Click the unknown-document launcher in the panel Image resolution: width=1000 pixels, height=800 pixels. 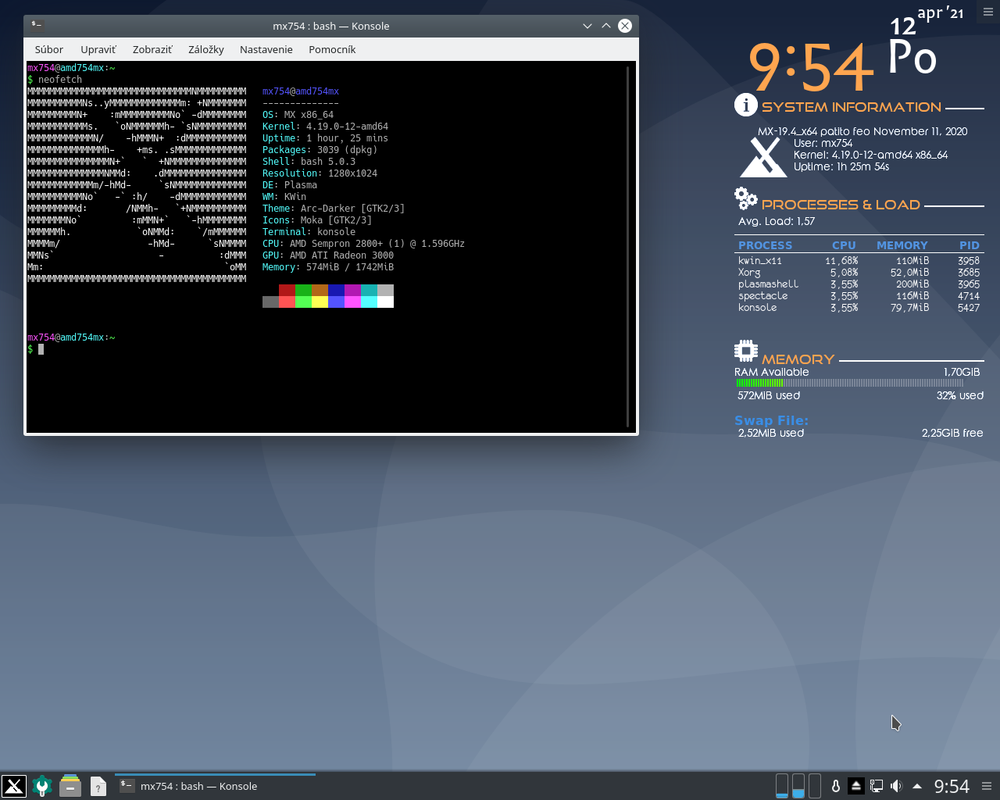[x=98, y=786]
